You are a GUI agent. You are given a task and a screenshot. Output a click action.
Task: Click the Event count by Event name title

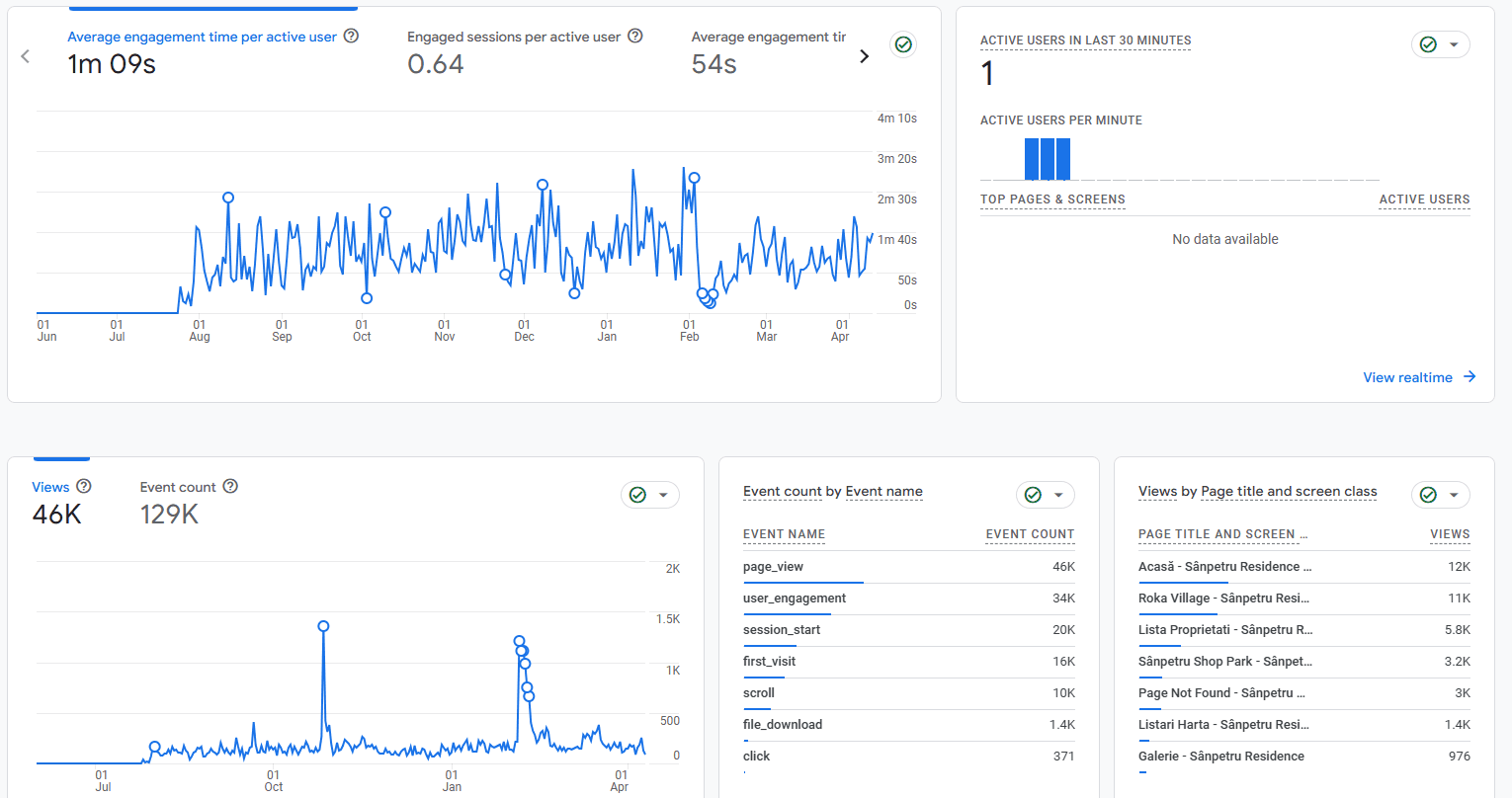coord(833,491)
